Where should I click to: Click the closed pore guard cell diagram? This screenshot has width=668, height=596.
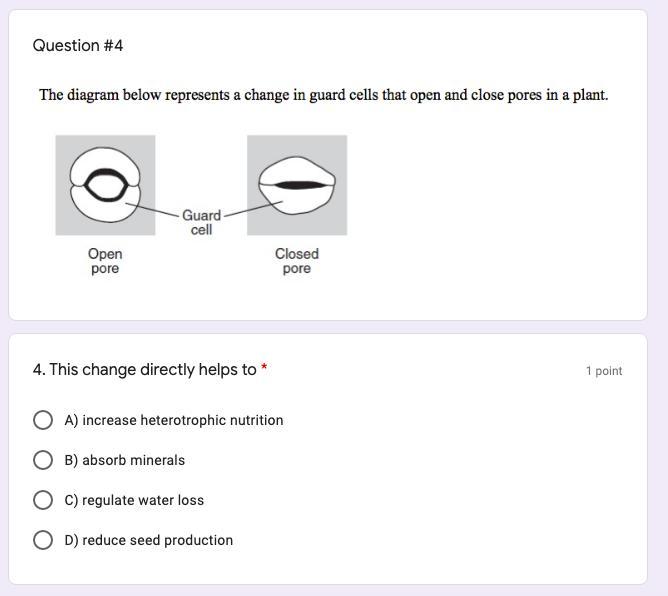pyautogui.click(x=297, y=185)
